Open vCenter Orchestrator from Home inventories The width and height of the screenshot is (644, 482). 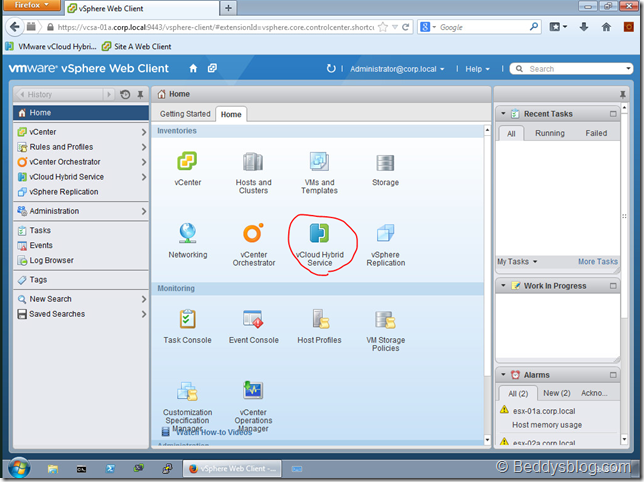point(253,233)
